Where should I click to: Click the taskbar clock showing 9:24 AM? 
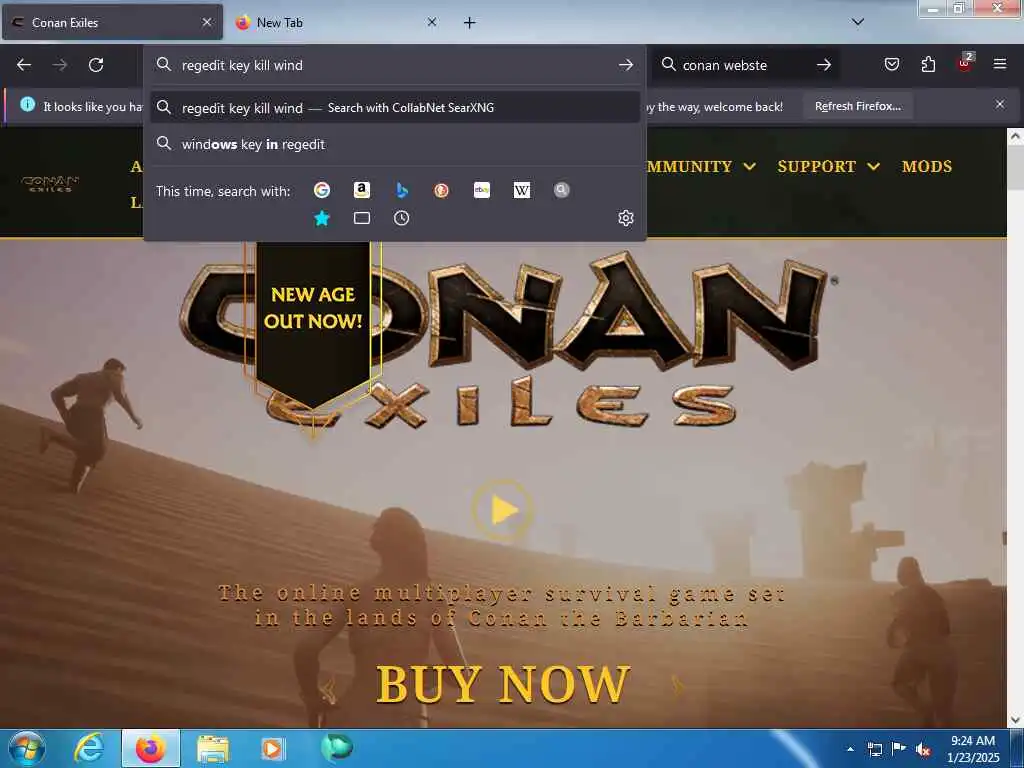click(973, 749)
